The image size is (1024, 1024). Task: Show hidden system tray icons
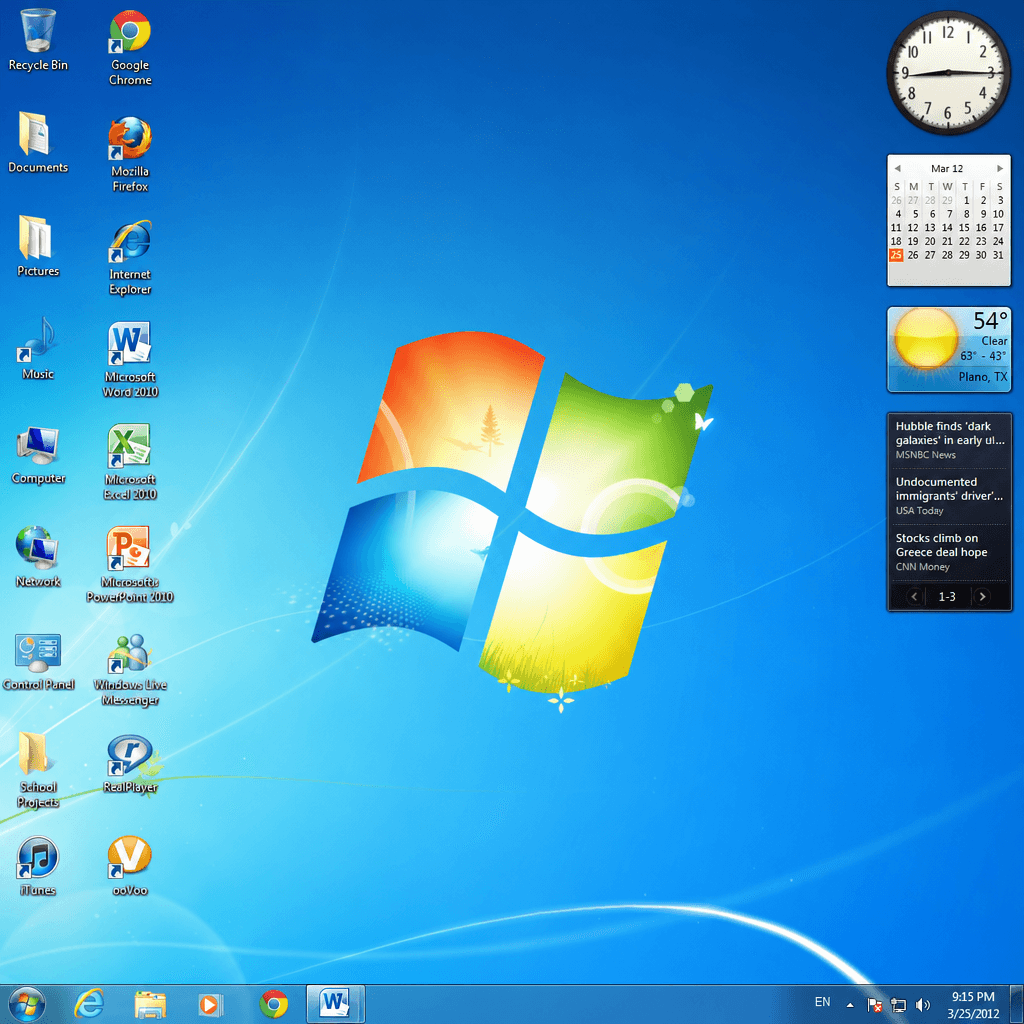(x=850, y=1005)
